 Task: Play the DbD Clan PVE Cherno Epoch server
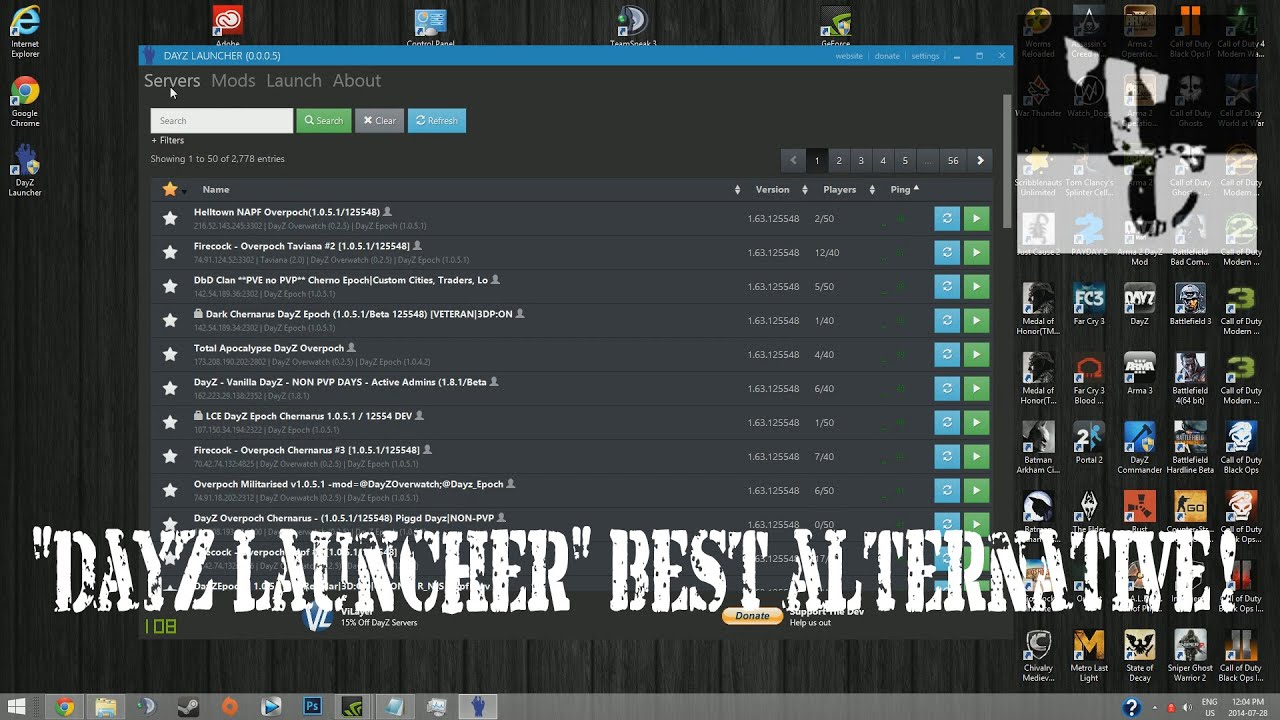pyautogui.click(x=976, y=286)
